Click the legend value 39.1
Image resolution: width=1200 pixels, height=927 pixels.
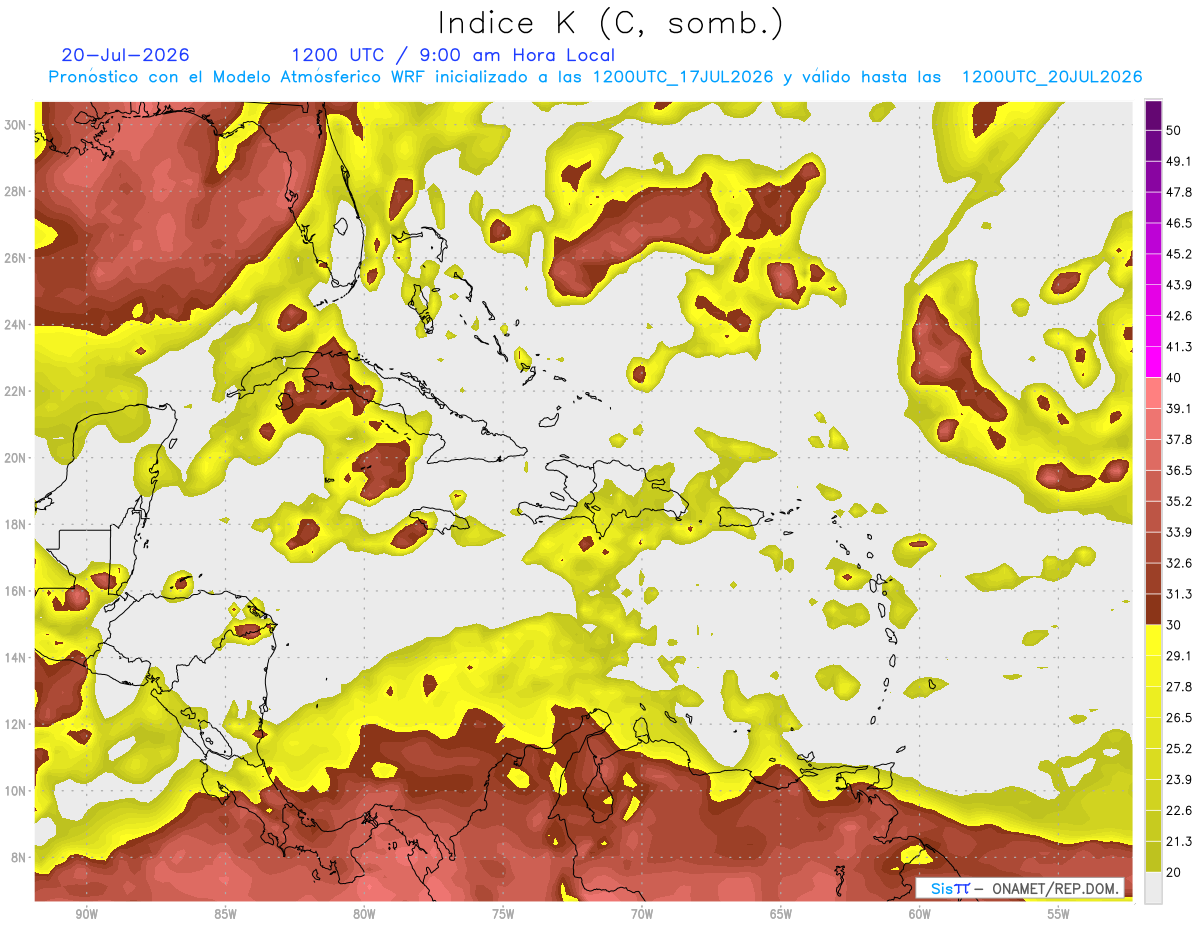pyautogui.click(x=1178, y=408)
